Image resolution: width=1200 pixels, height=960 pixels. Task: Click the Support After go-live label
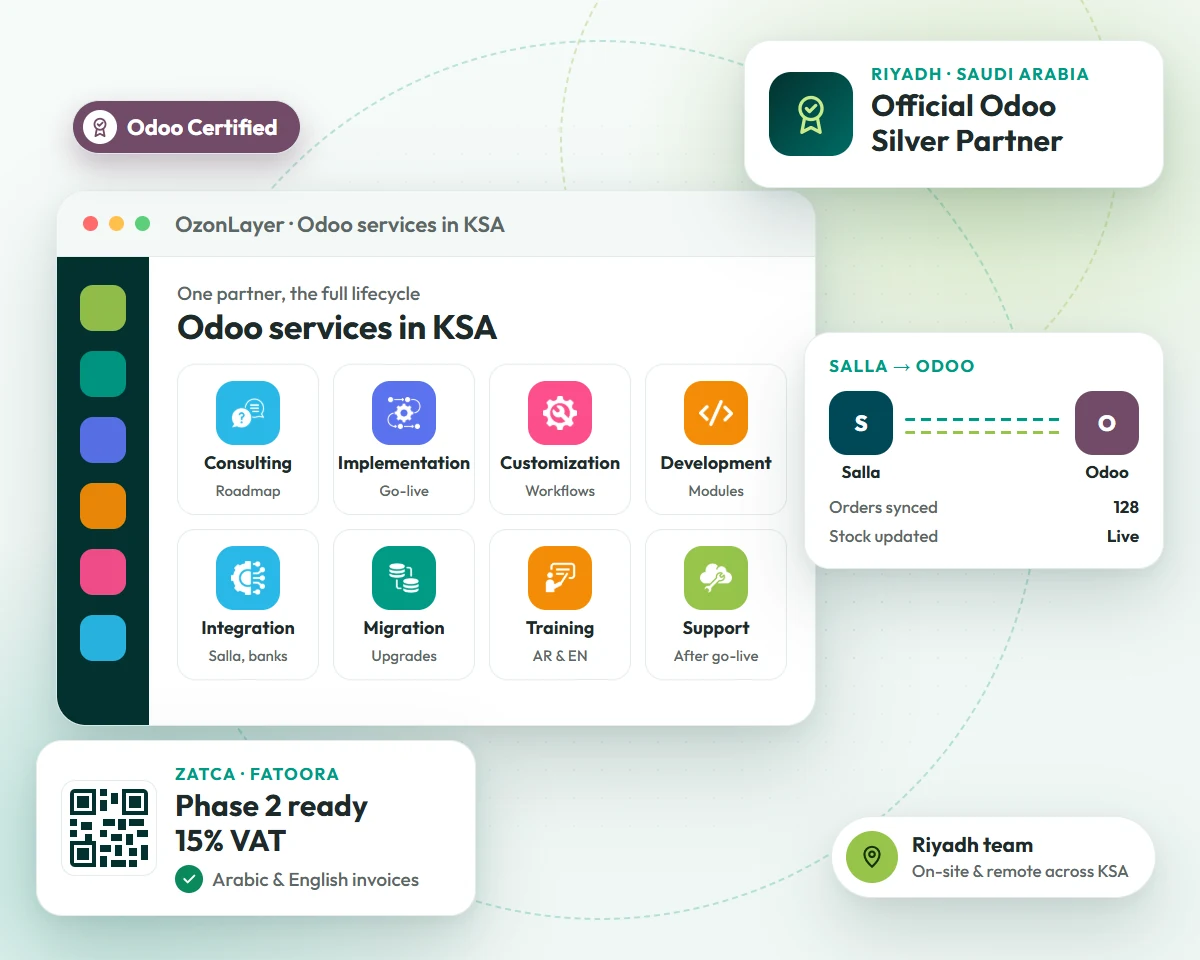[716, 656]
